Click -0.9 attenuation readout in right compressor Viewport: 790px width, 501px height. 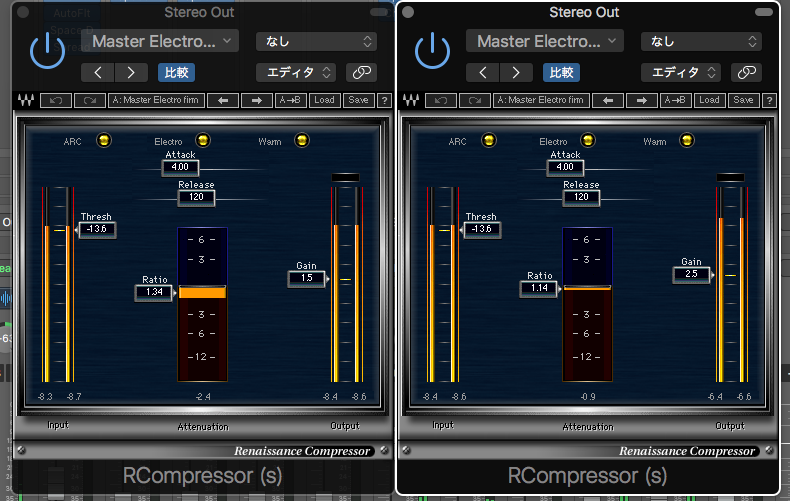[588, 397]
